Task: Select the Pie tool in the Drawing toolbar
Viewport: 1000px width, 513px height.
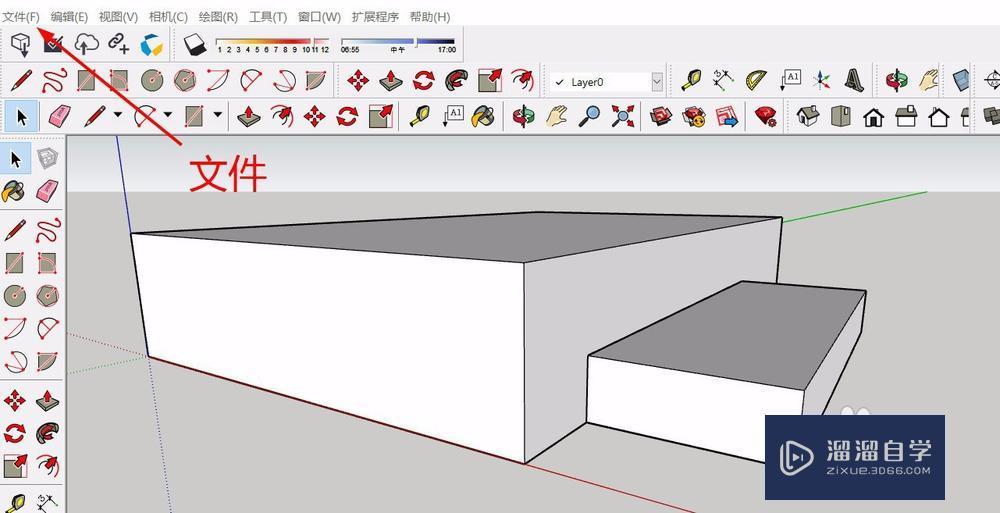Action: point(316,81)
